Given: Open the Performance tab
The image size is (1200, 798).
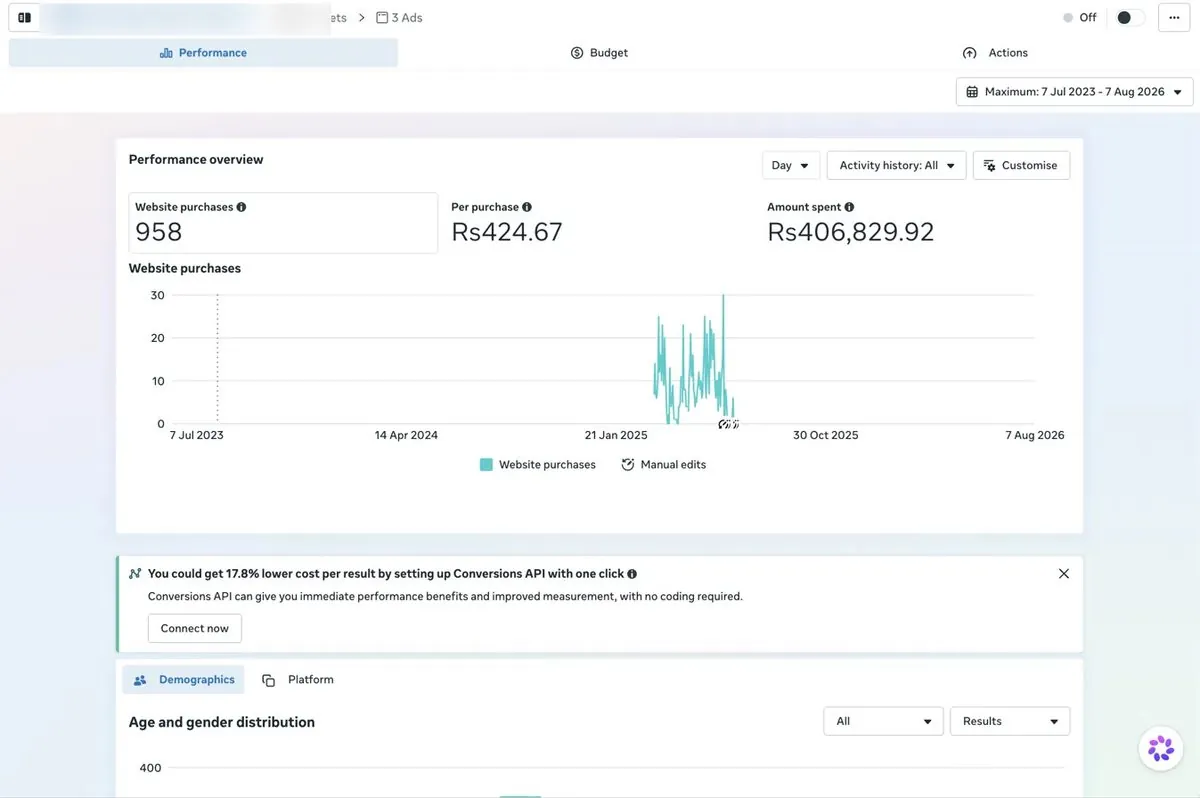Looking at the screenshot, I should pyautogui.click(x=203, y=53).
